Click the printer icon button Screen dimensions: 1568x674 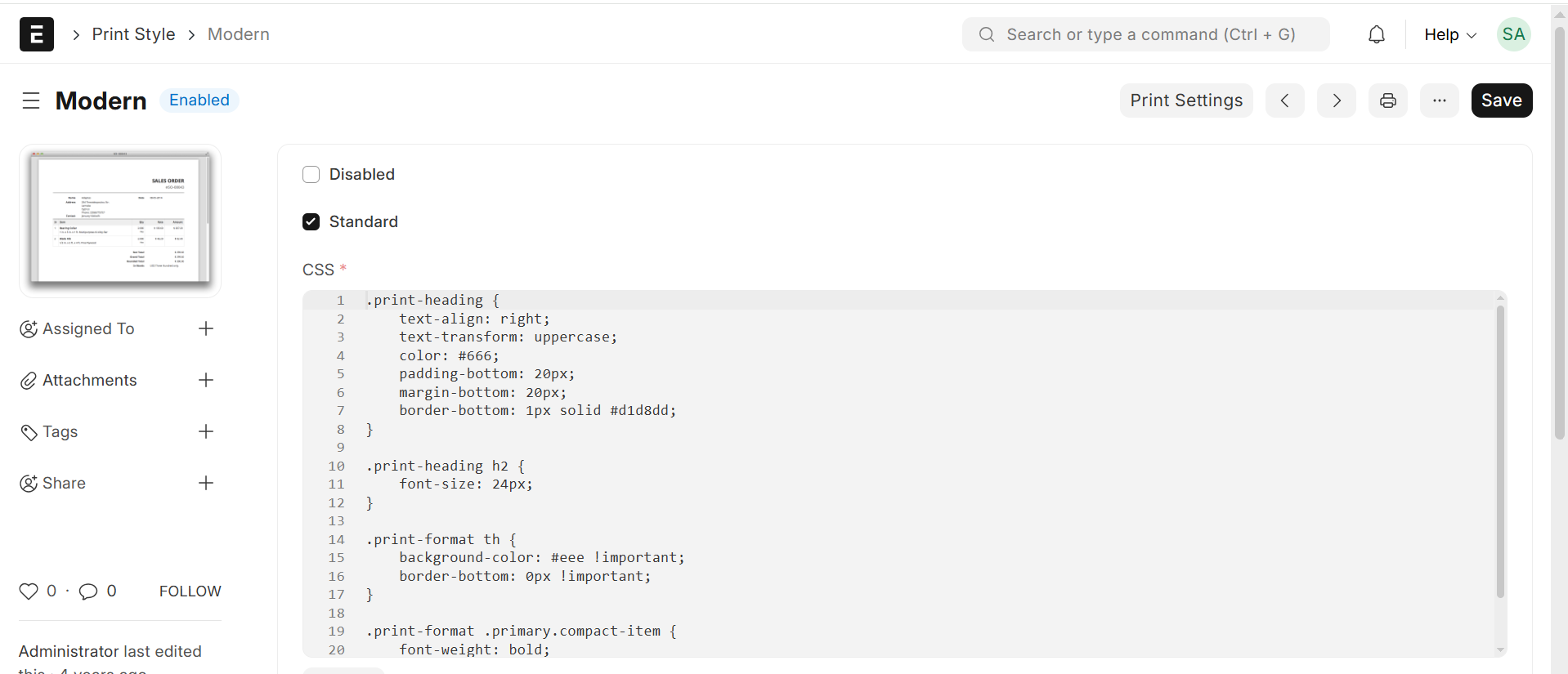tap(1387, 100)
